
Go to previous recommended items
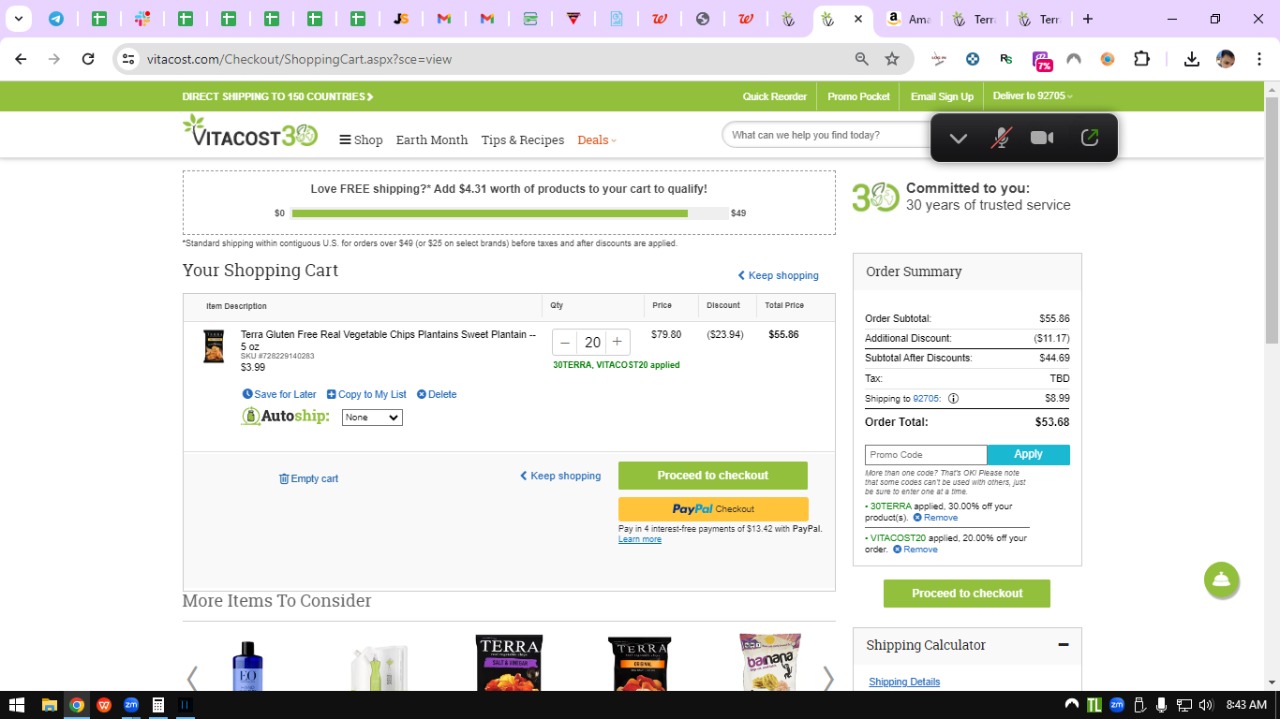tap(192, 679)
